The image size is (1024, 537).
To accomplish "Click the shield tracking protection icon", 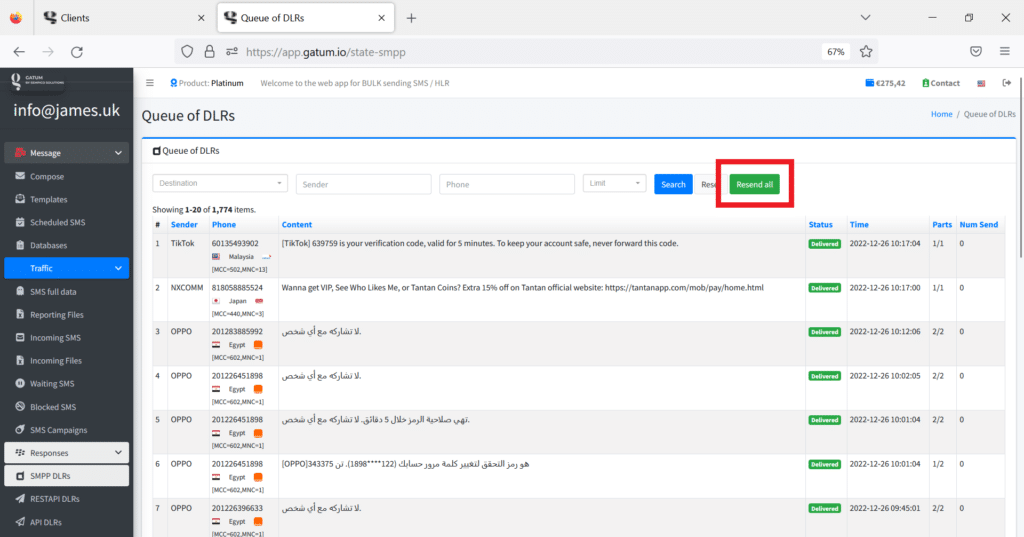I will coord(187,52).
